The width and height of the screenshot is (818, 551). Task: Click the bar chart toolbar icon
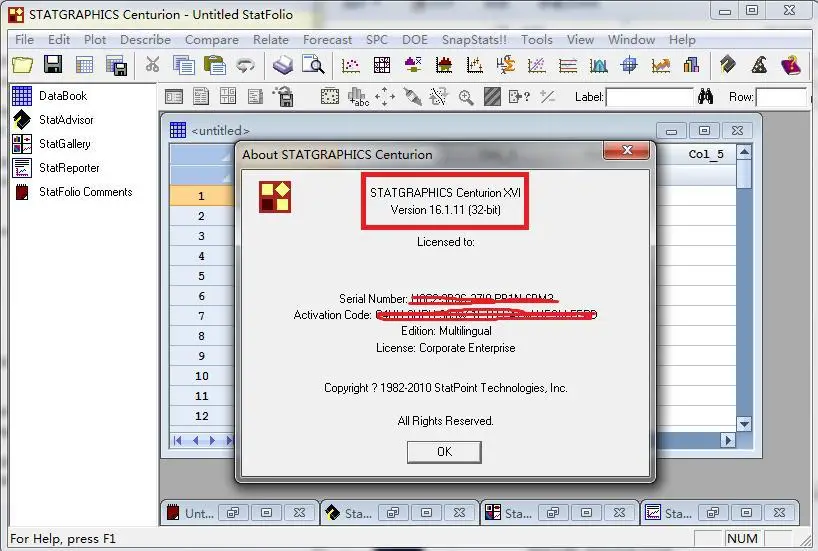(691, 65)
